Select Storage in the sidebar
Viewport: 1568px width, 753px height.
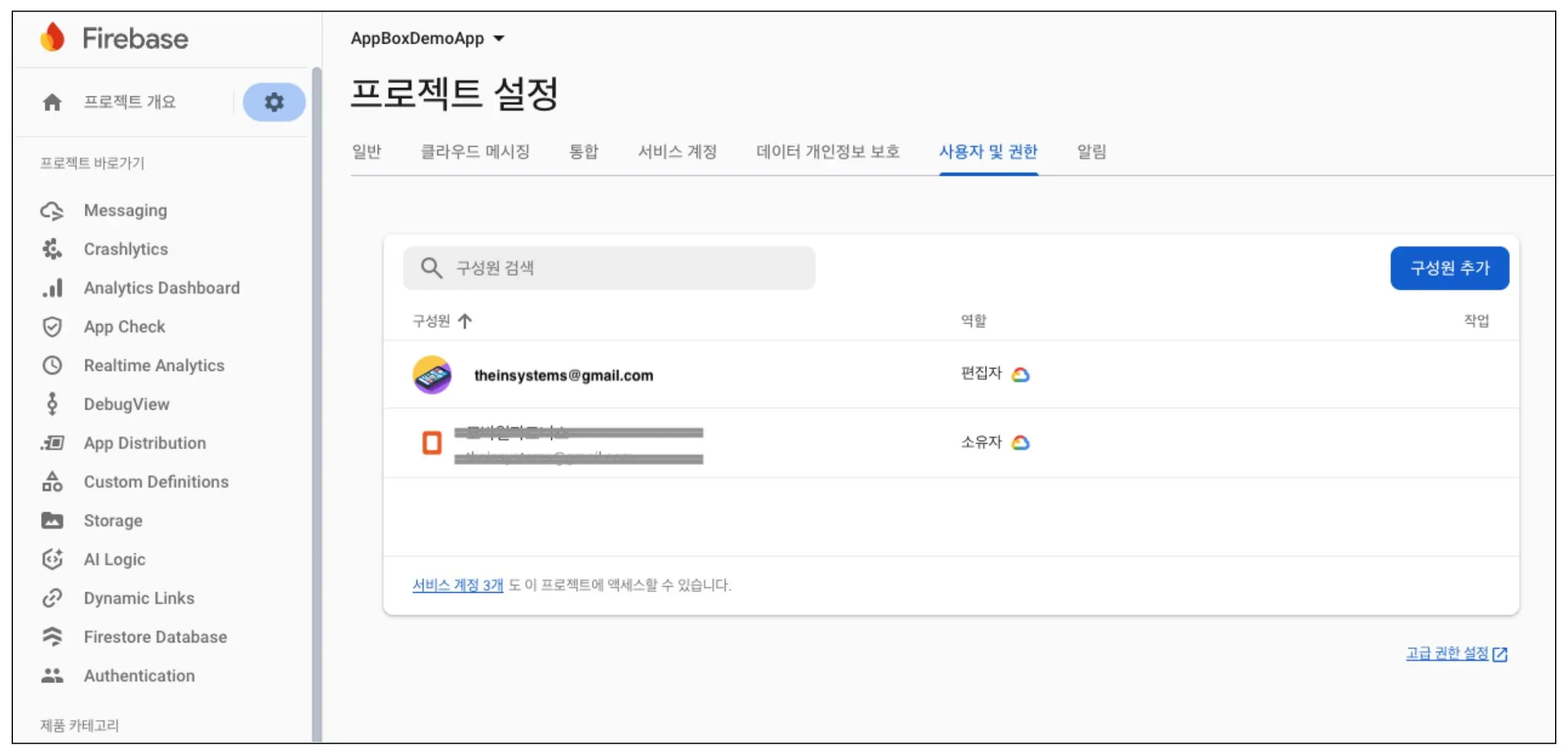pyautogui.click(x=113, y=520)
